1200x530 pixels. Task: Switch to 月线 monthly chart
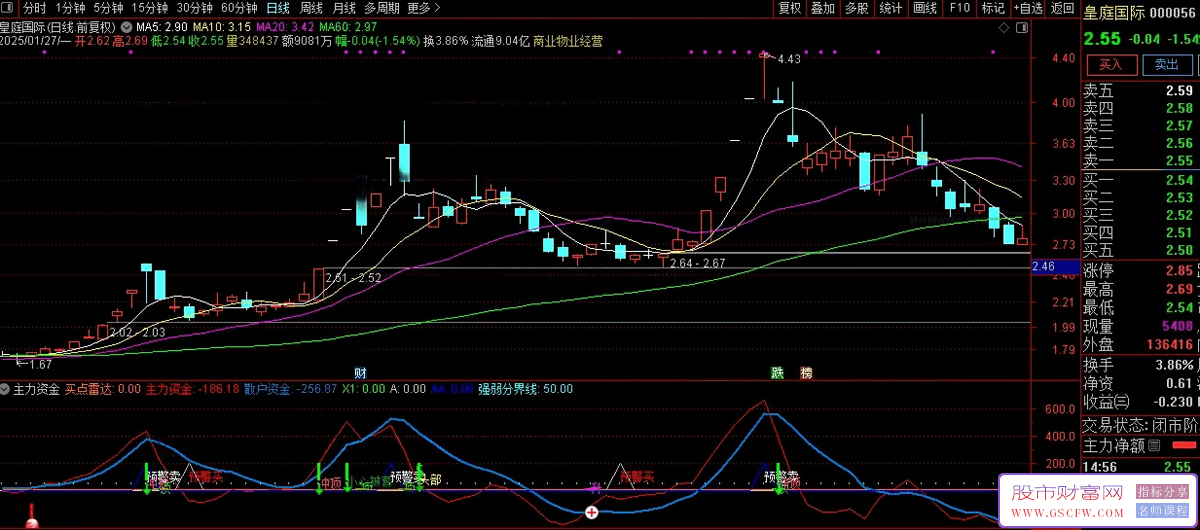tap(344, 8)
